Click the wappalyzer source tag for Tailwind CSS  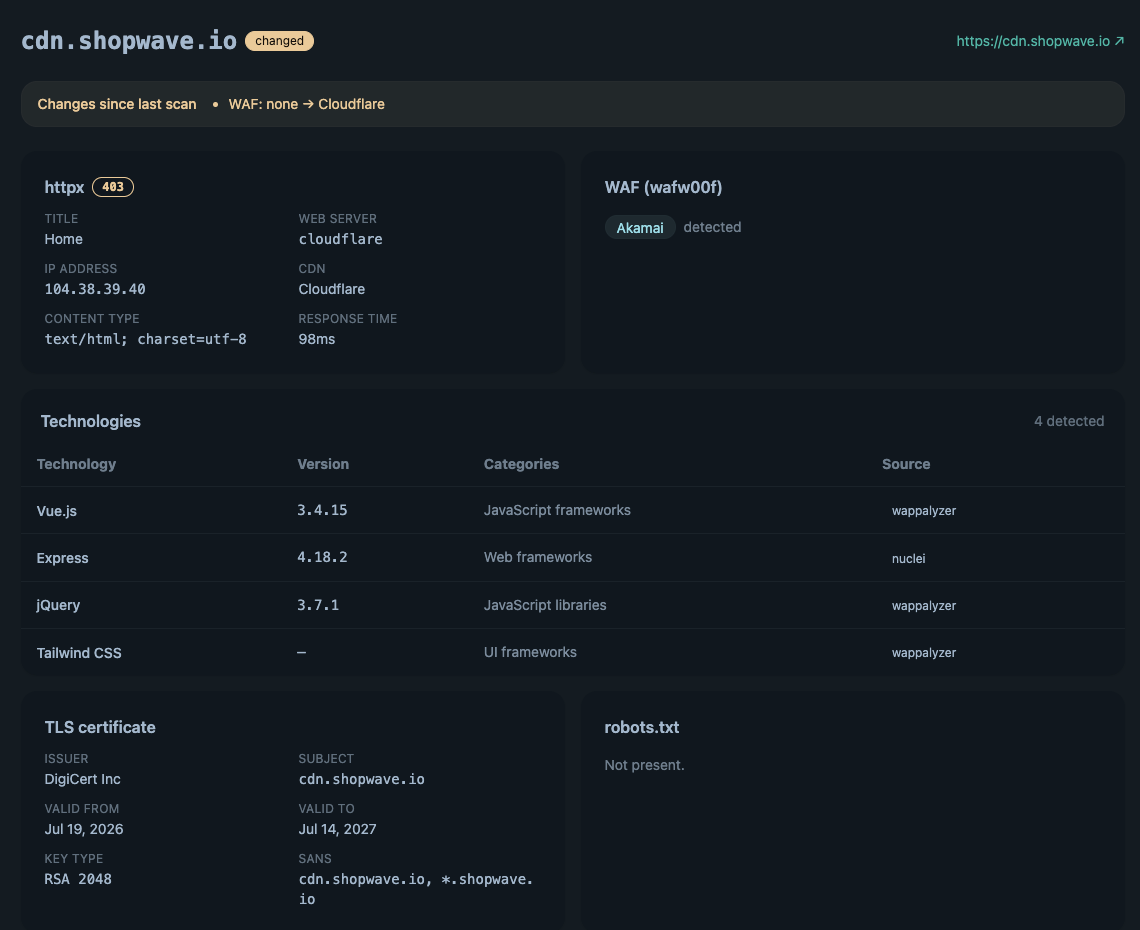[924, 653]
